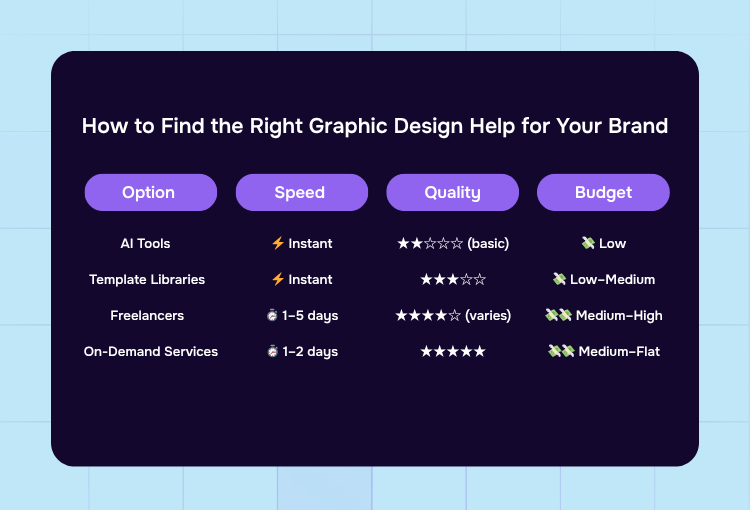The image size is (750, 510).
Task: Click the 'Medium–High' budget value
Action: pyautogui.click(x=619, y=316)
